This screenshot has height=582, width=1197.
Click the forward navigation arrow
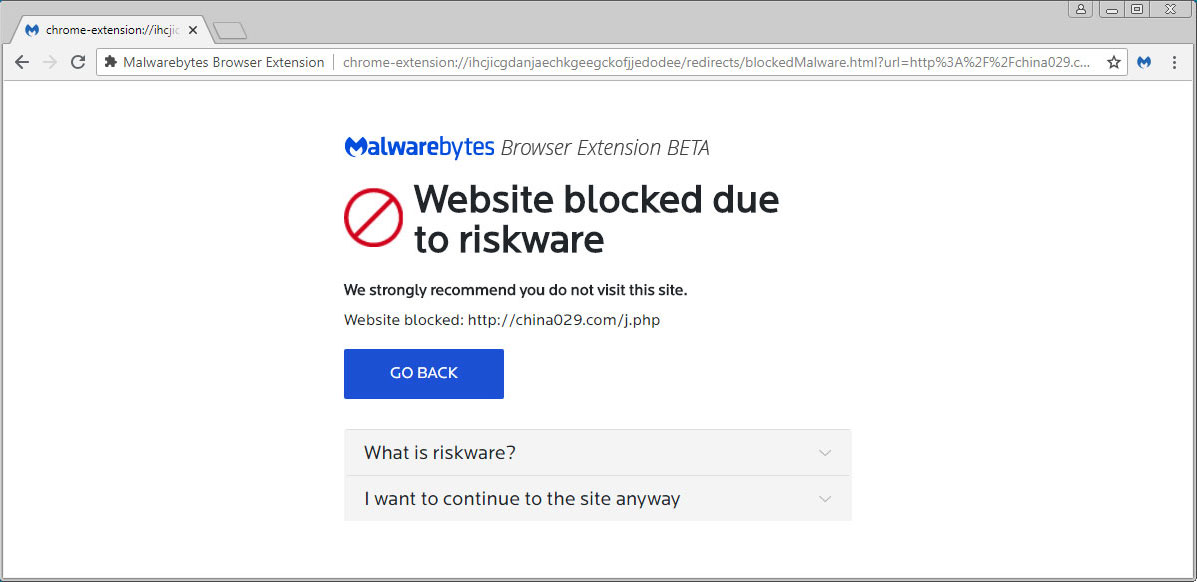(x=50, y=62)
